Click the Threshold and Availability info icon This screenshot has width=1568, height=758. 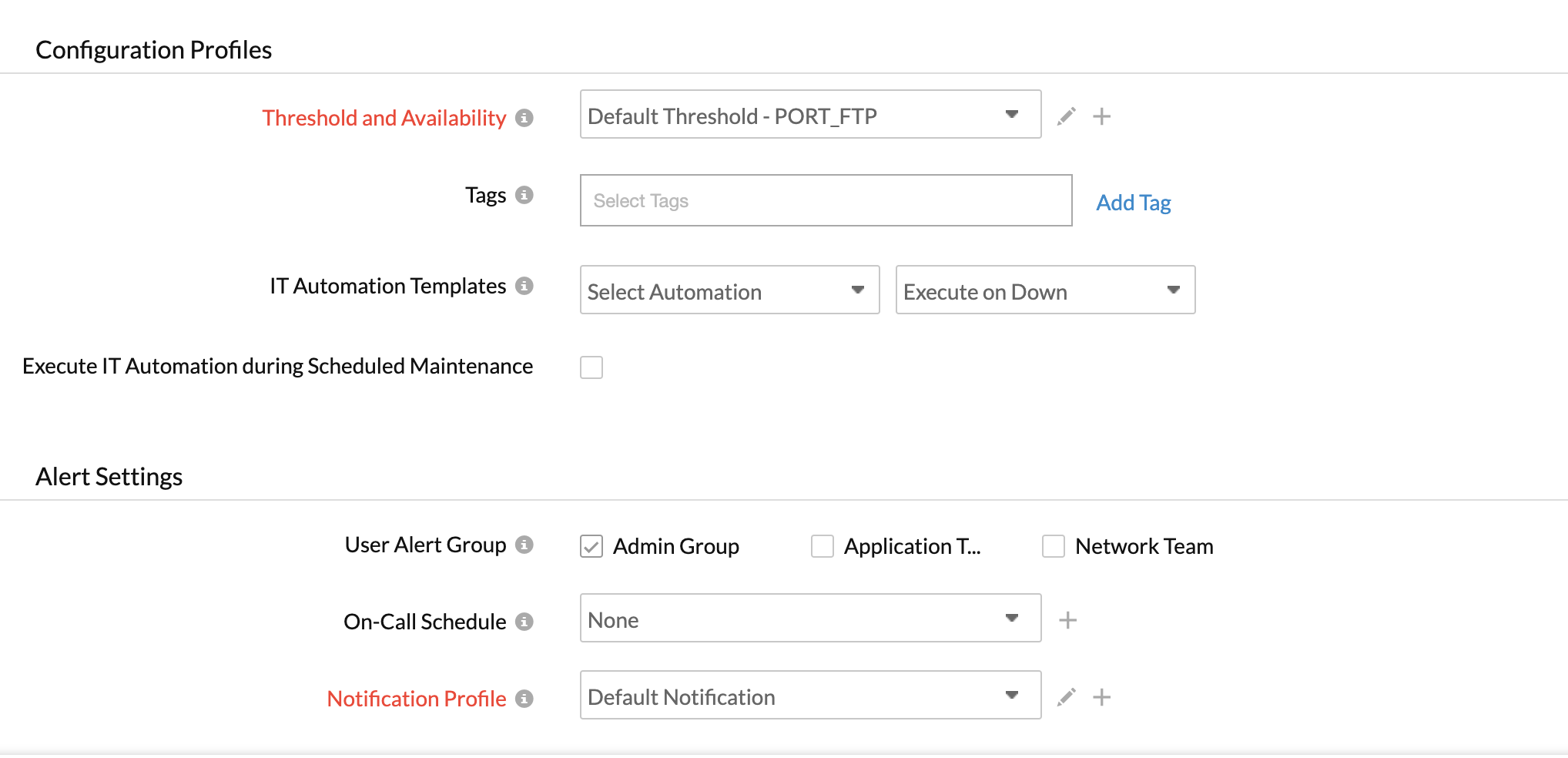coord(524,118)
